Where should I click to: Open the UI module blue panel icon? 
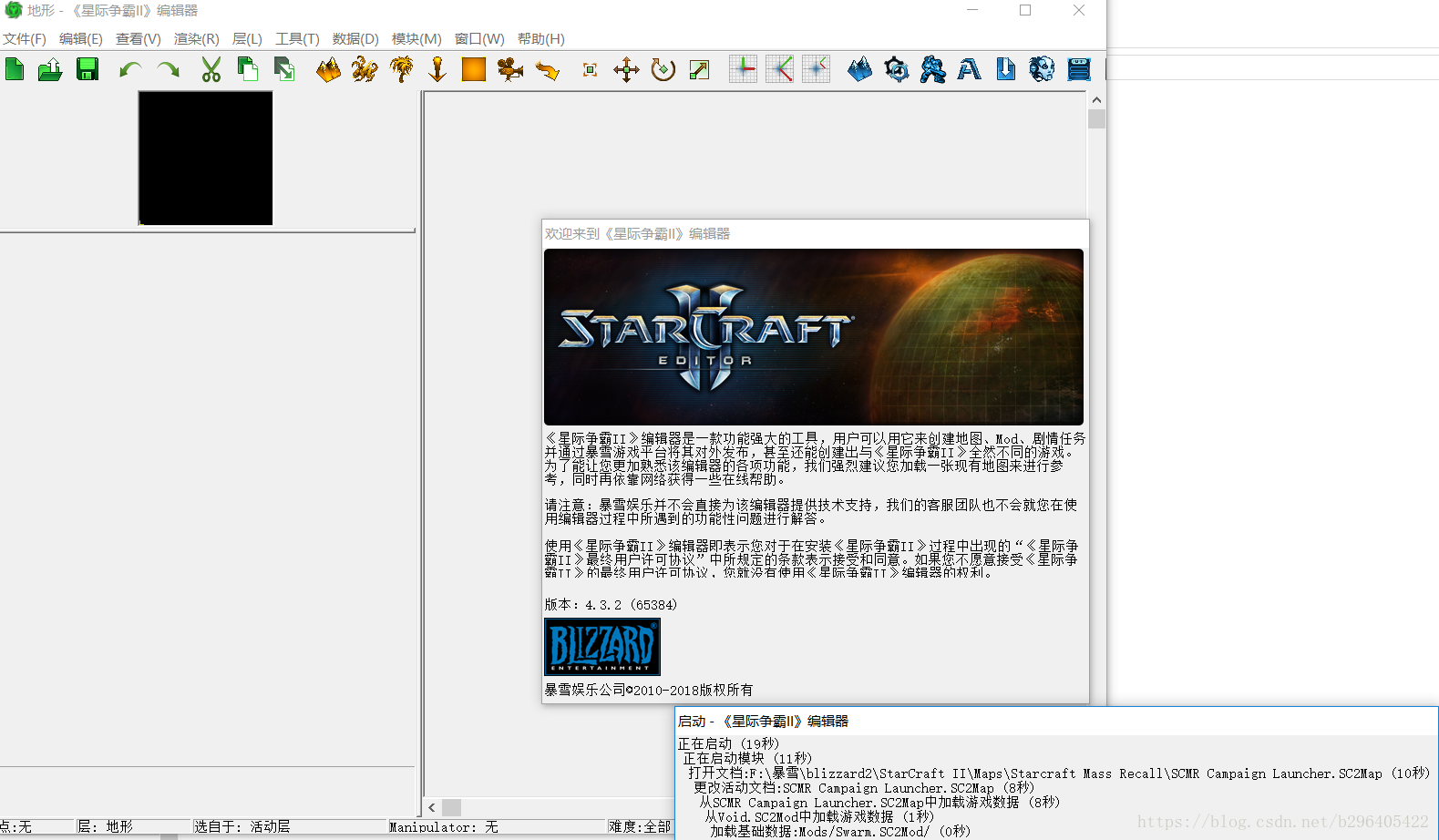[x=1079, y=69]
